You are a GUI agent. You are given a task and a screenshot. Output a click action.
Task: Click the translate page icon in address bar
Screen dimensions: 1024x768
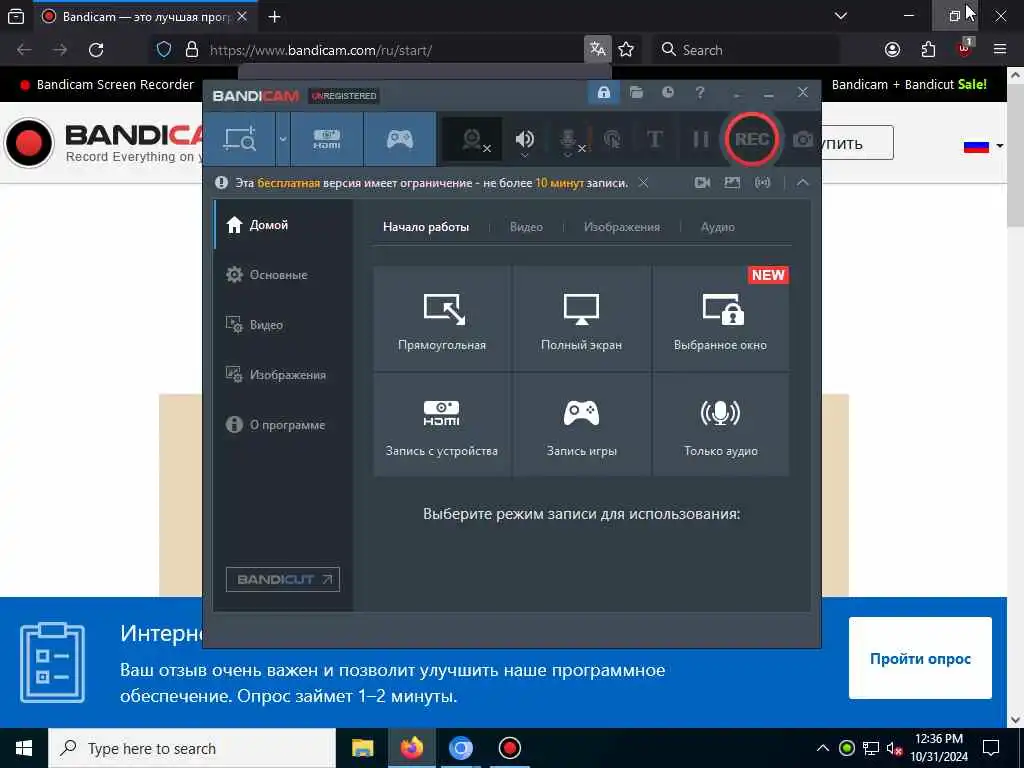pyautogui.click(x=598, y=49)
